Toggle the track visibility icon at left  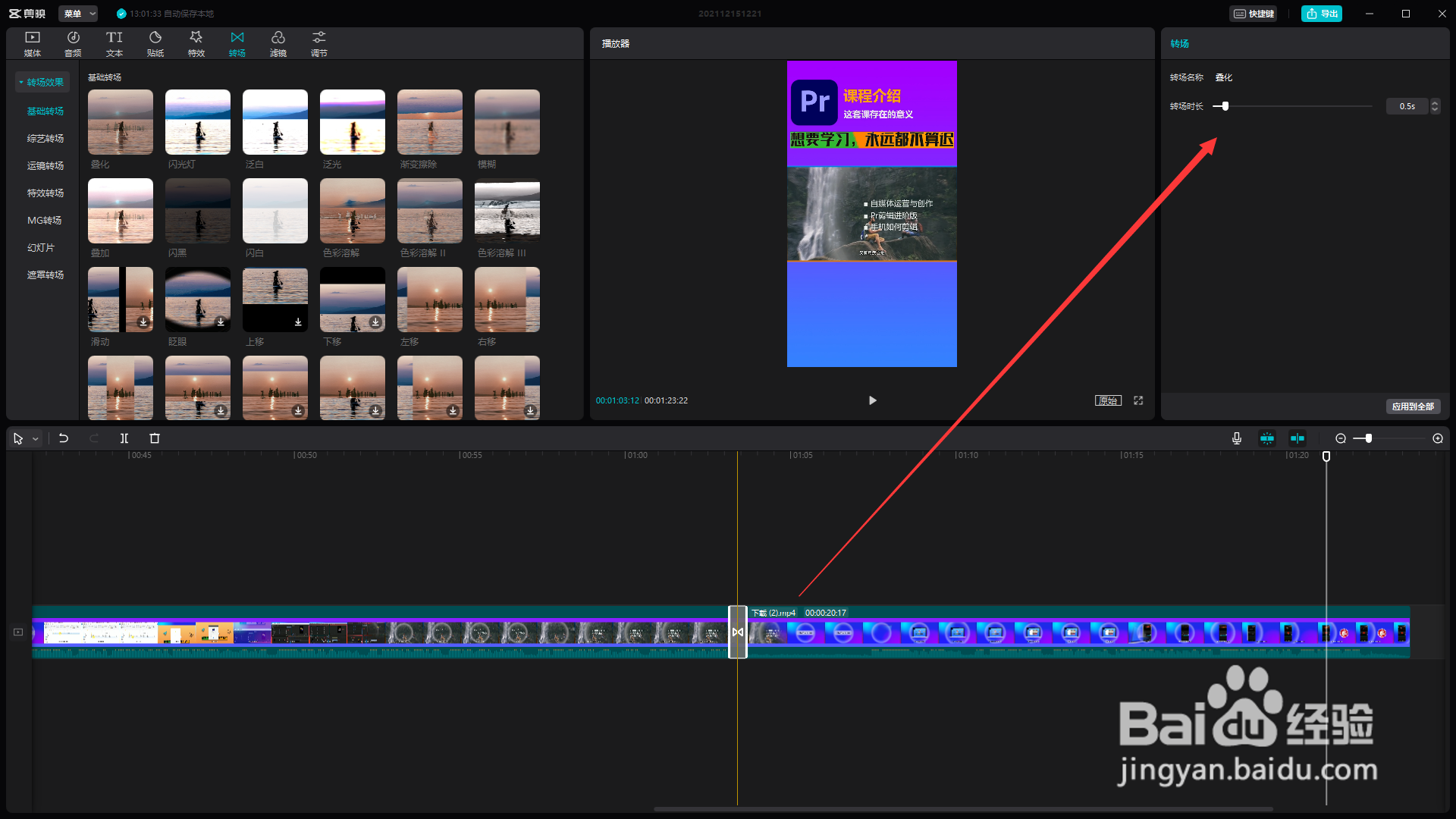pyautogui.click(x=18, y=632)
